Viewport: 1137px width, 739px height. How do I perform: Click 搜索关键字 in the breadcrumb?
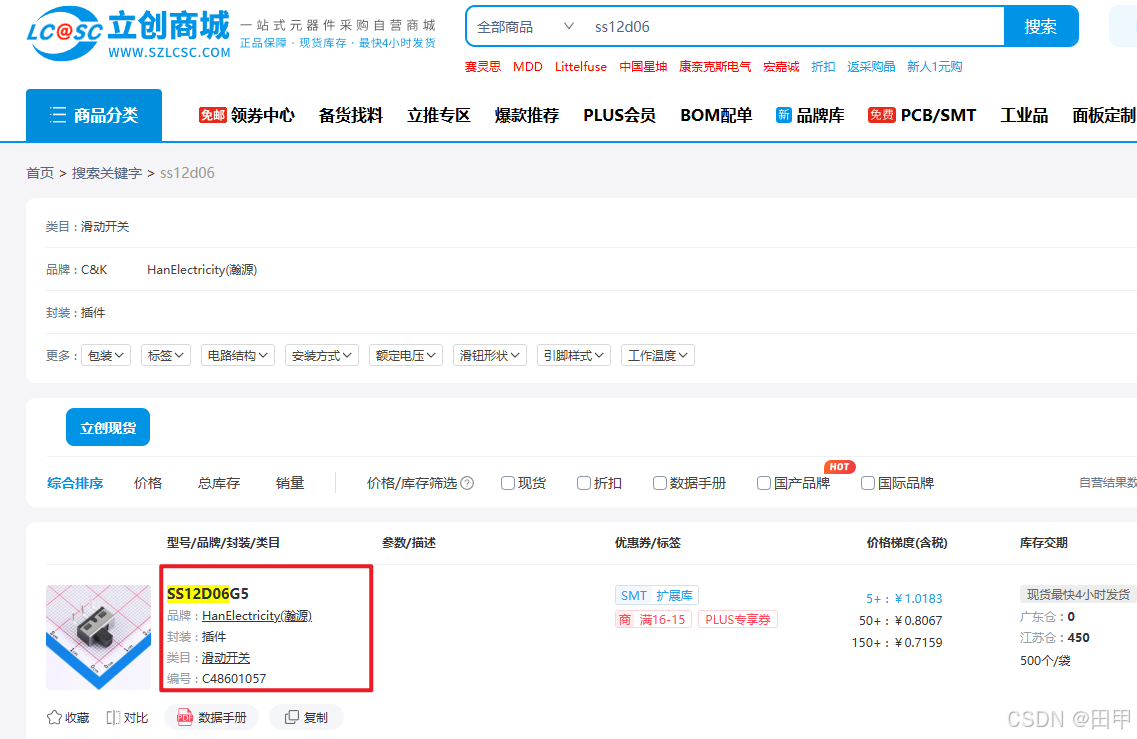click(x=107, y=173)
